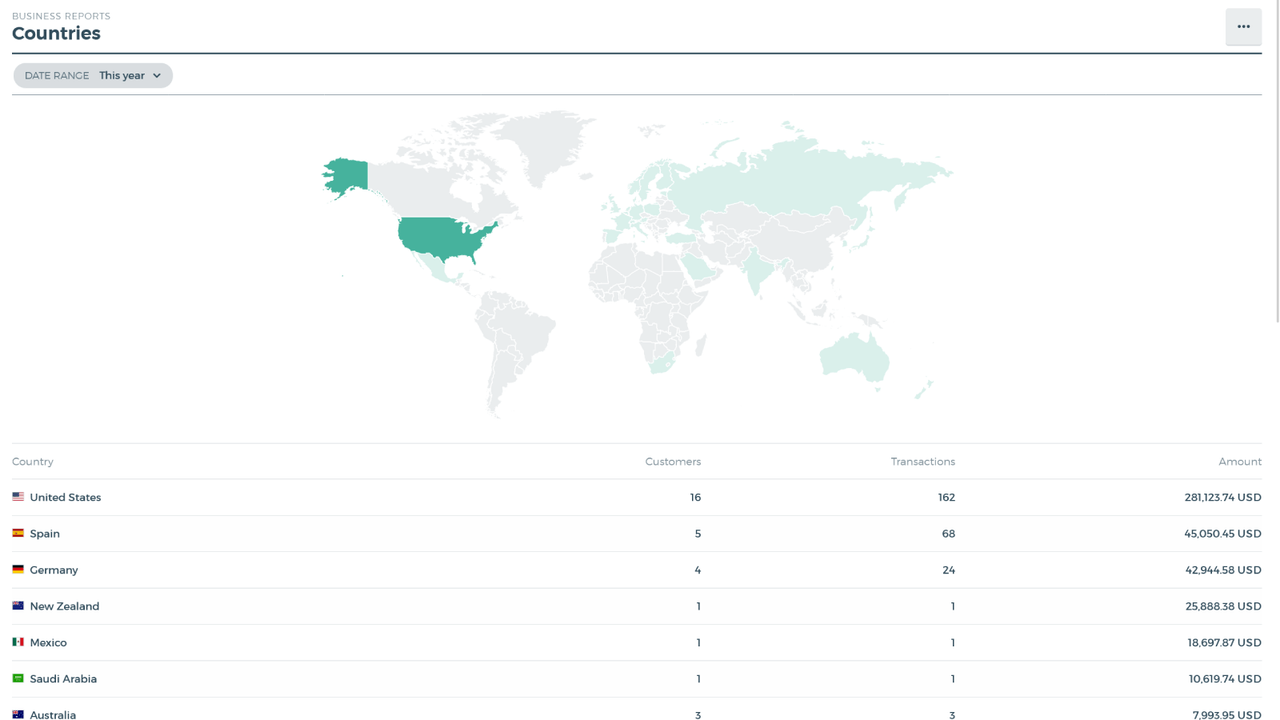Select the Spain country name
The image size is (1280, 720).
point(45,534)
